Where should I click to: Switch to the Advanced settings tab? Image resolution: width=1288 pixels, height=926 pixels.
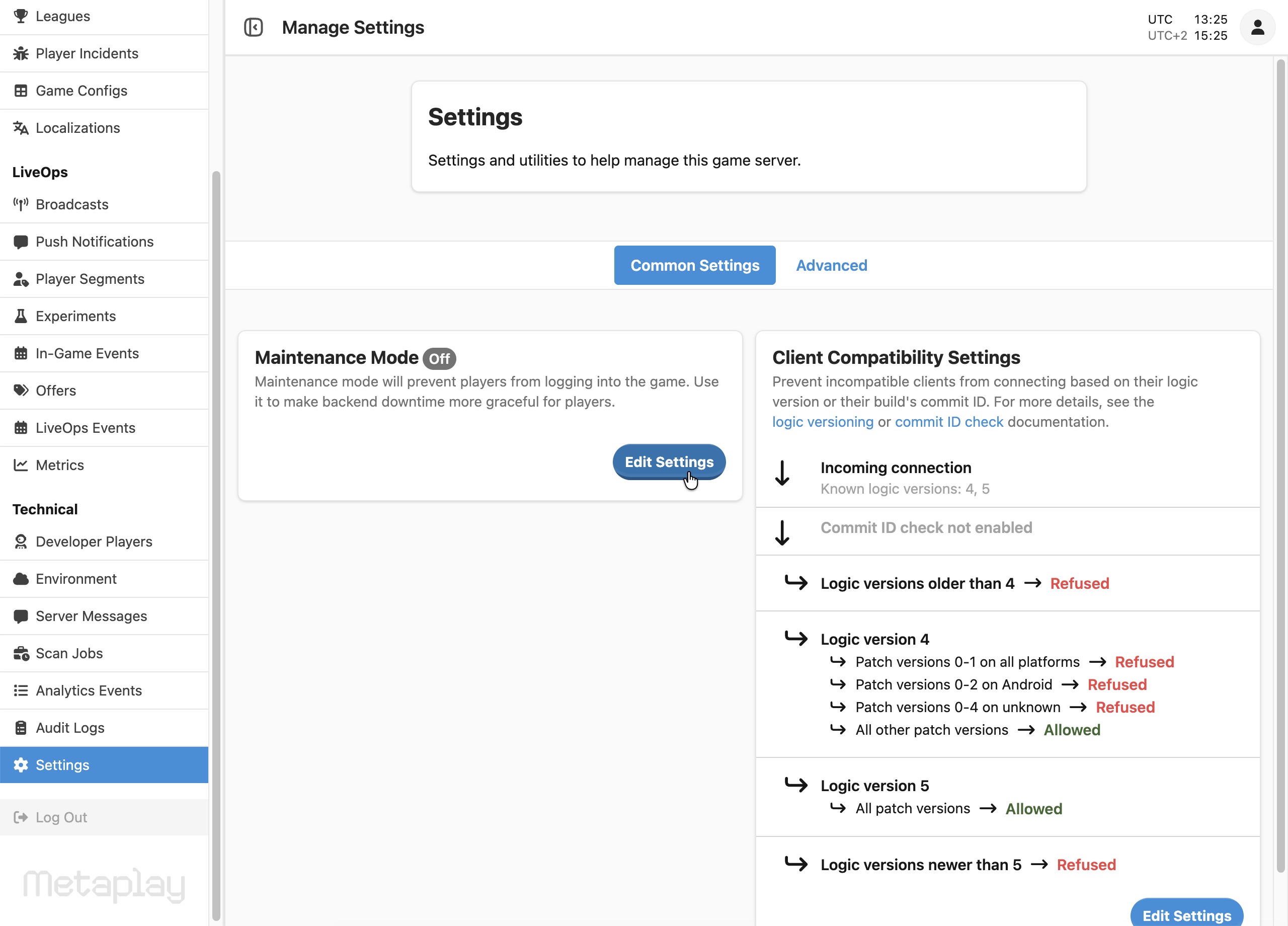831,265
